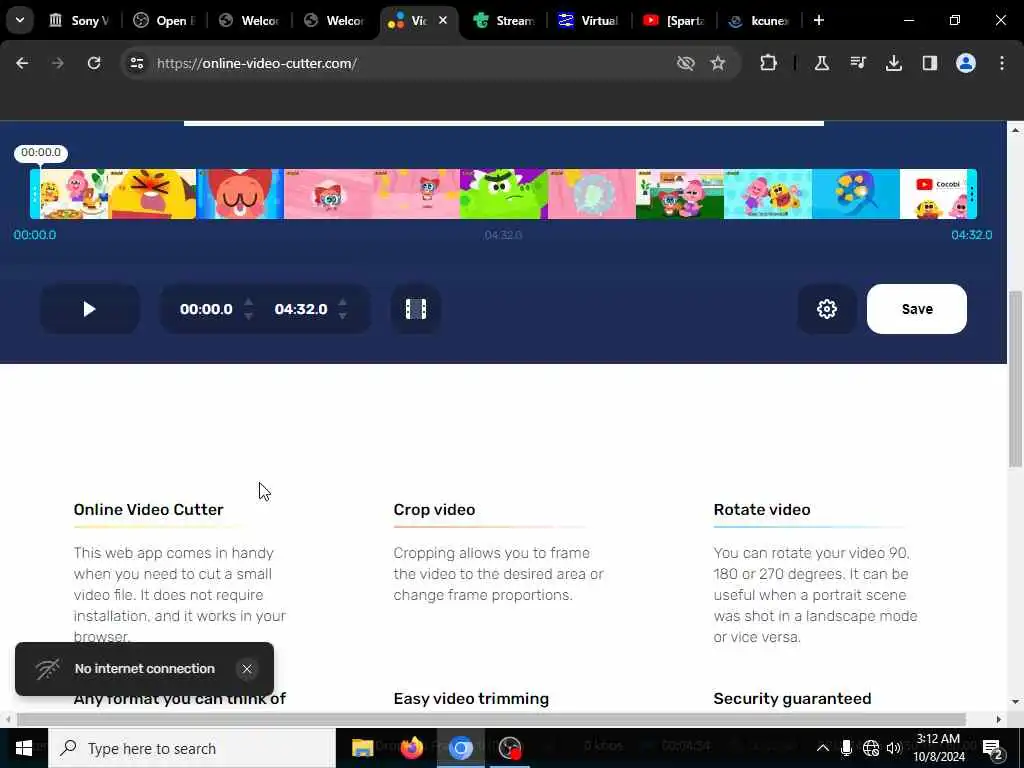Toggle the side panel icon
1024x768 pixels.
930,63
